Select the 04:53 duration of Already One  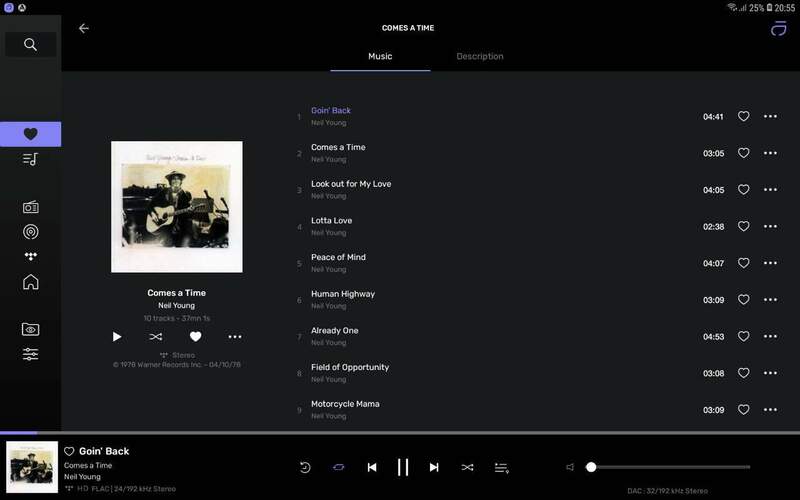713,337
